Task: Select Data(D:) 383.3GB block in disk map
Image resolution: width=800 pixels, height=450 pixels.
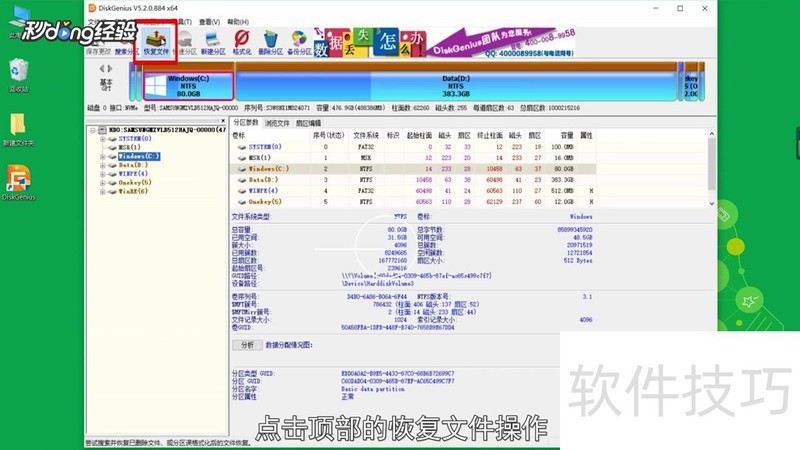Action: coord(456,86)
